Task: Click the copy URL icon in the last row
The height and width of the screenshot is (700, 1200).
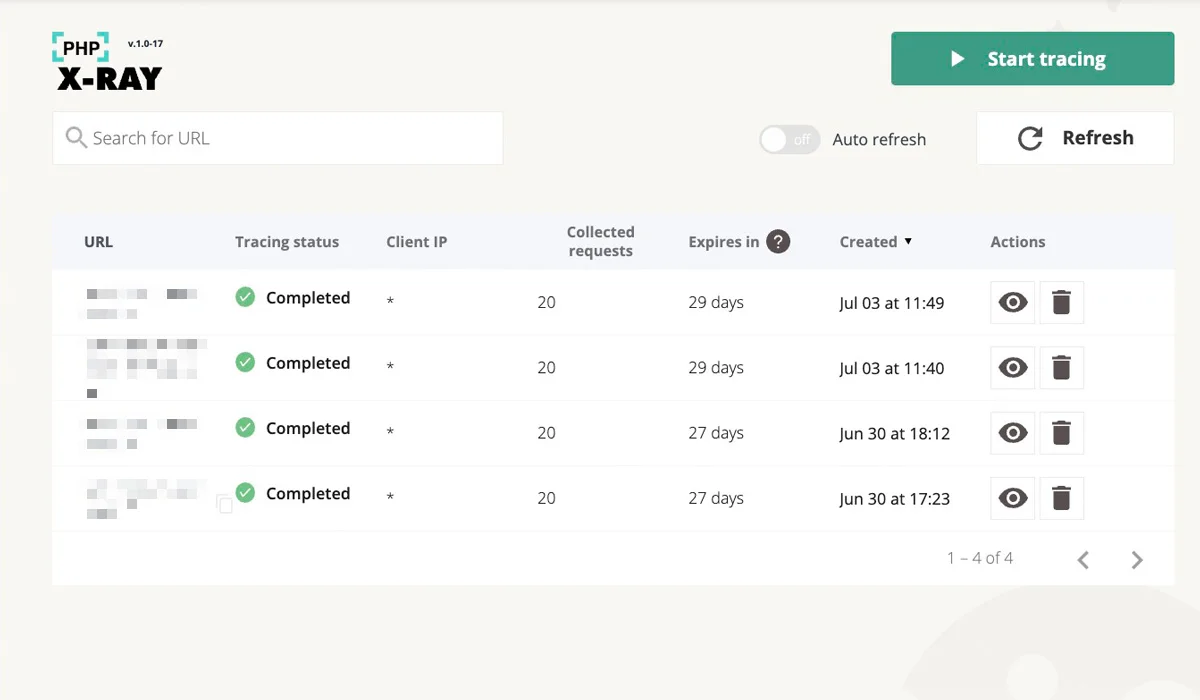Action: tap(225, 505)
